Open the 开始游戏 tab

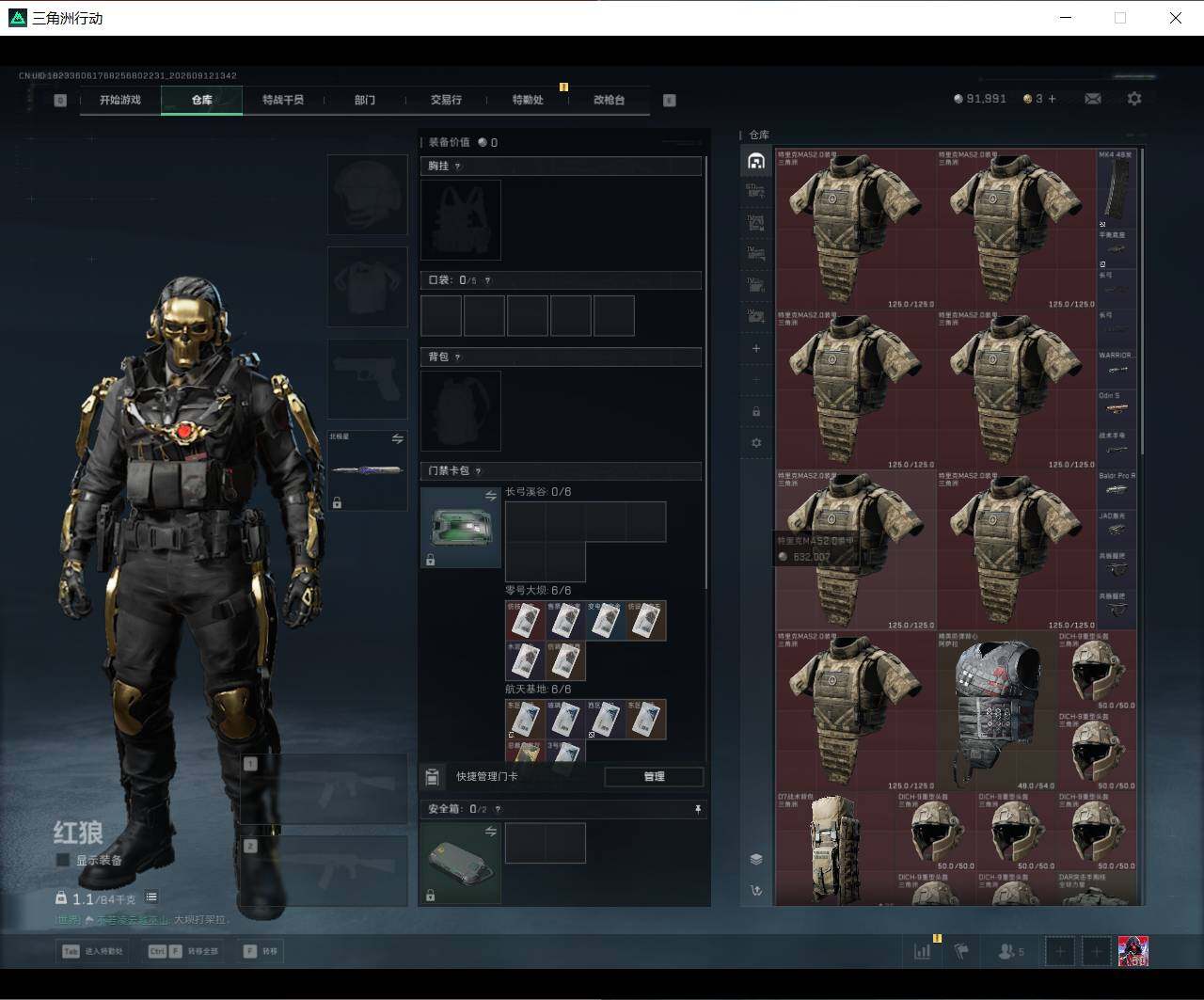click(x=120, y=100)
